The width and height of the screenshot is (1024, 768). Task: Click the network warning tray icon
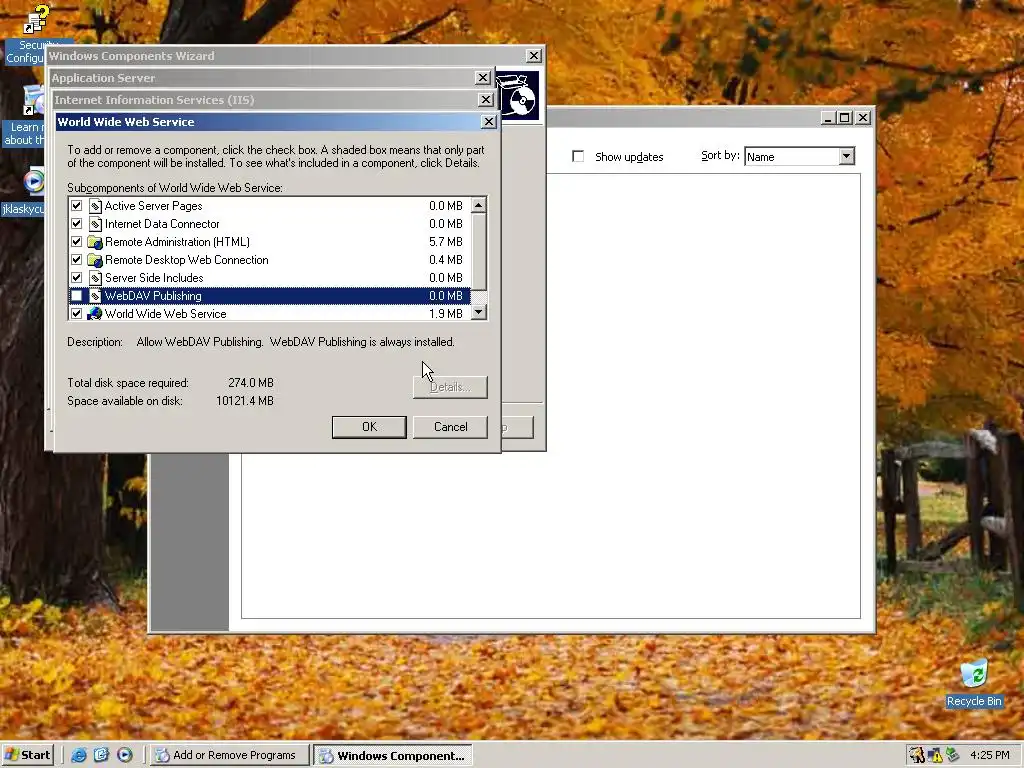click(x=935, y=756)
